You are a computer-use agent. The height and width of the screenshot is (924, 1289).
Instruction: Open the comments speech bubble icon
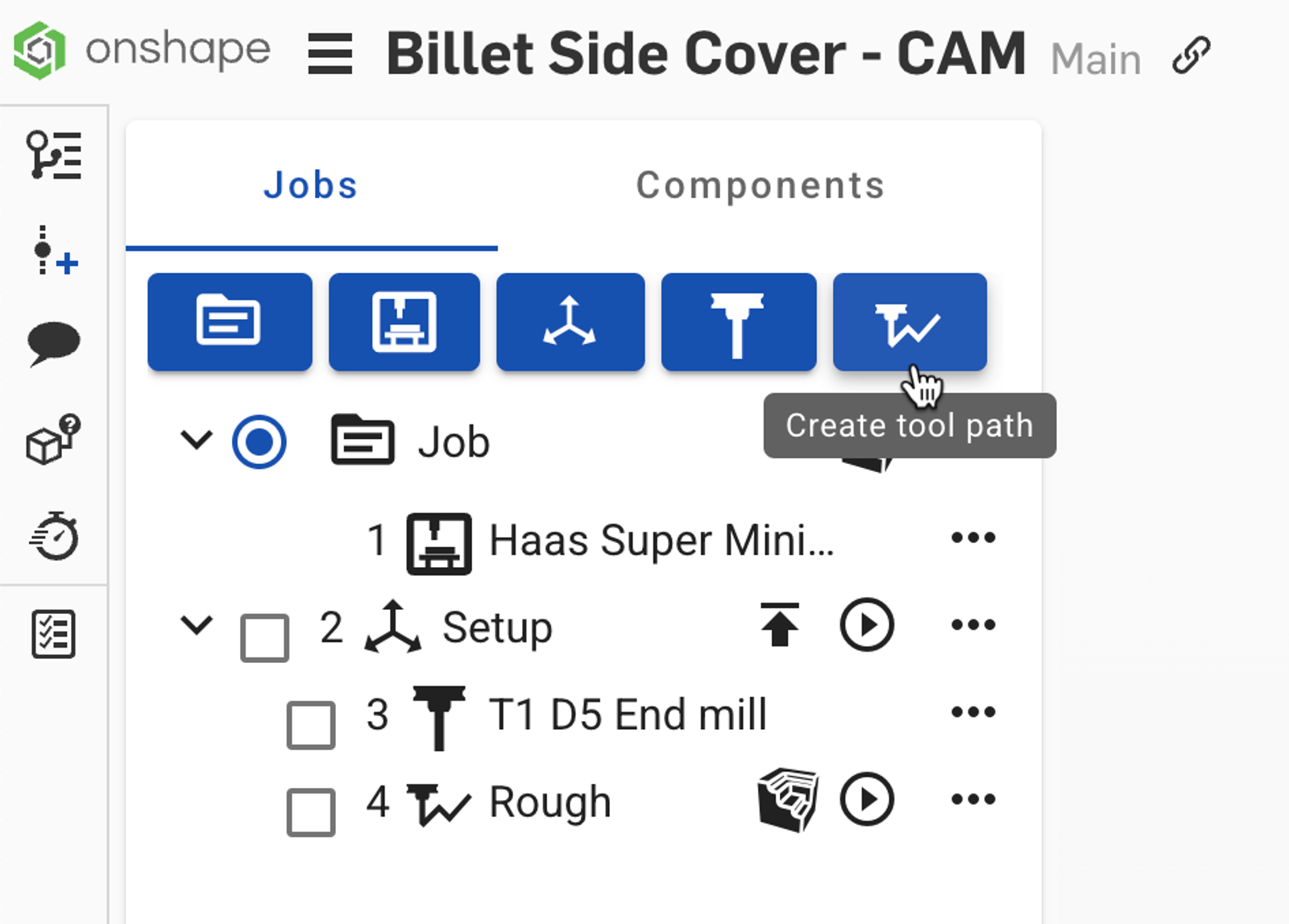pos(53,344)
